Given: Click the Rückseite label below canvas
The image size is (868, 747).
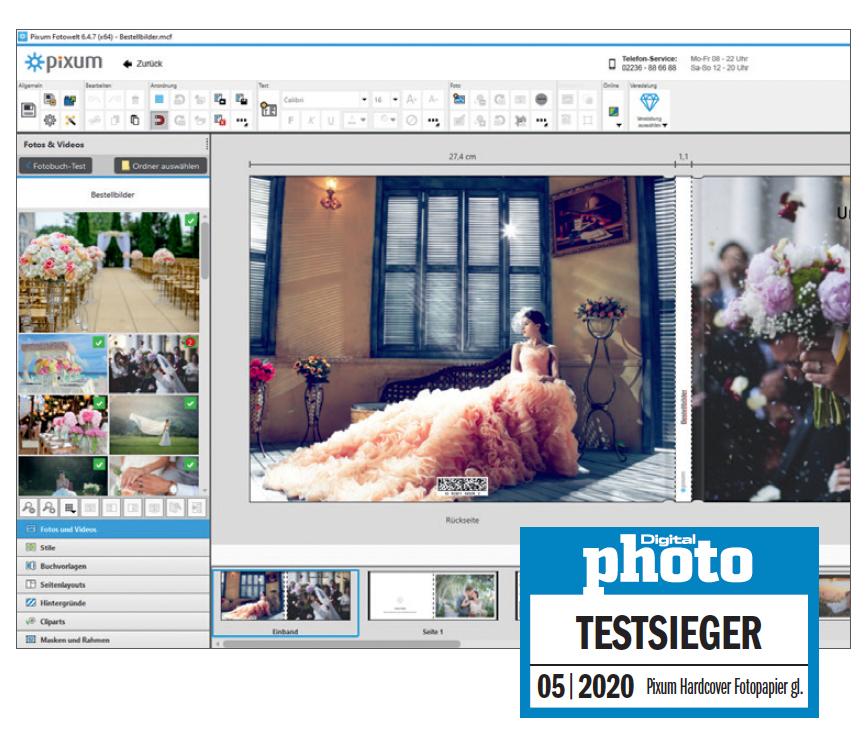Looking at the screenshot, I should click(462, 520).
